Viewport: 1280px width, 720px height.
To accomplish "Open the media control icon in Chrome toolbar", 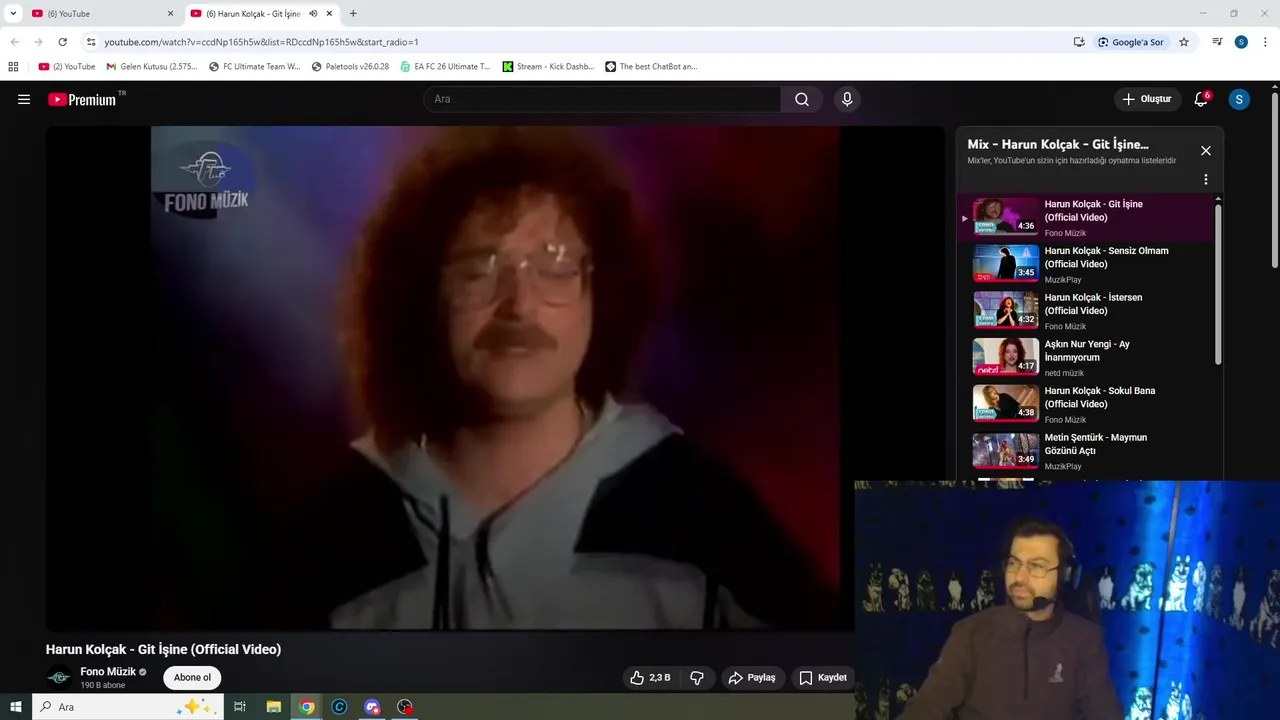I will tap(1217, 42).
